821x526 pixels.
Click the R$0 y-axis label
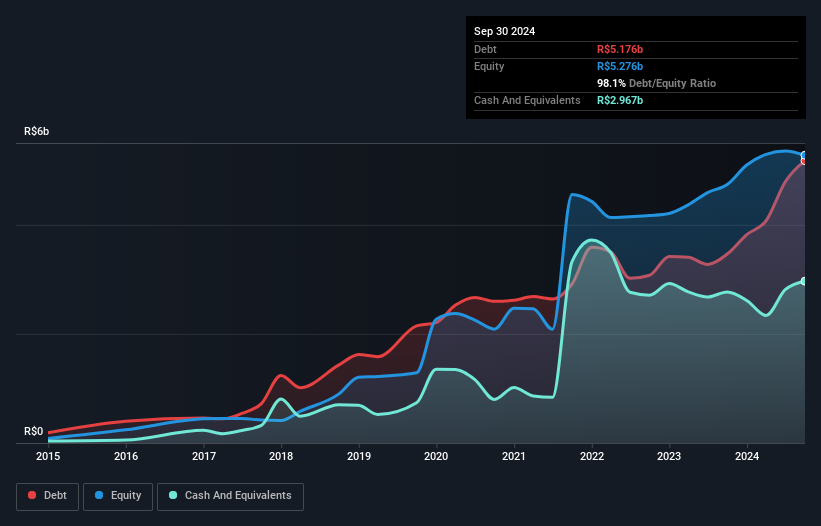point(34,431)
